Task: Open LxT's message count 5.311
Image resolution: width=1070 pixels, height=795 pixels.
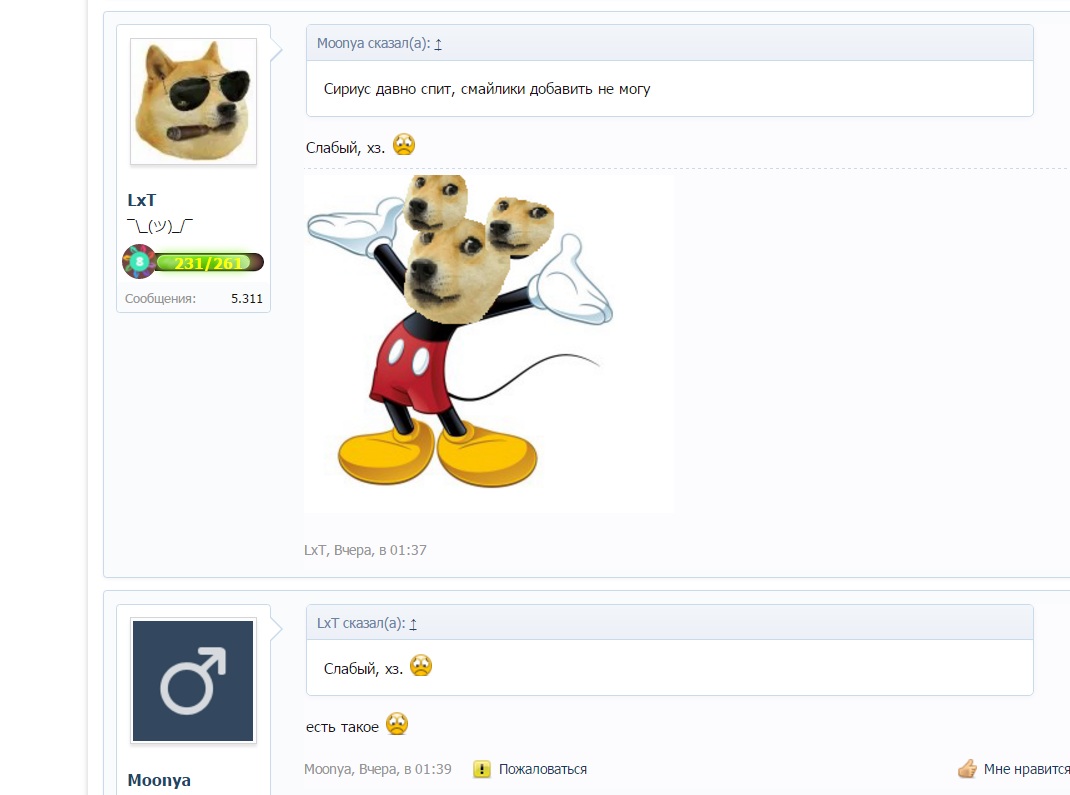Action: (x=246, y=298)
